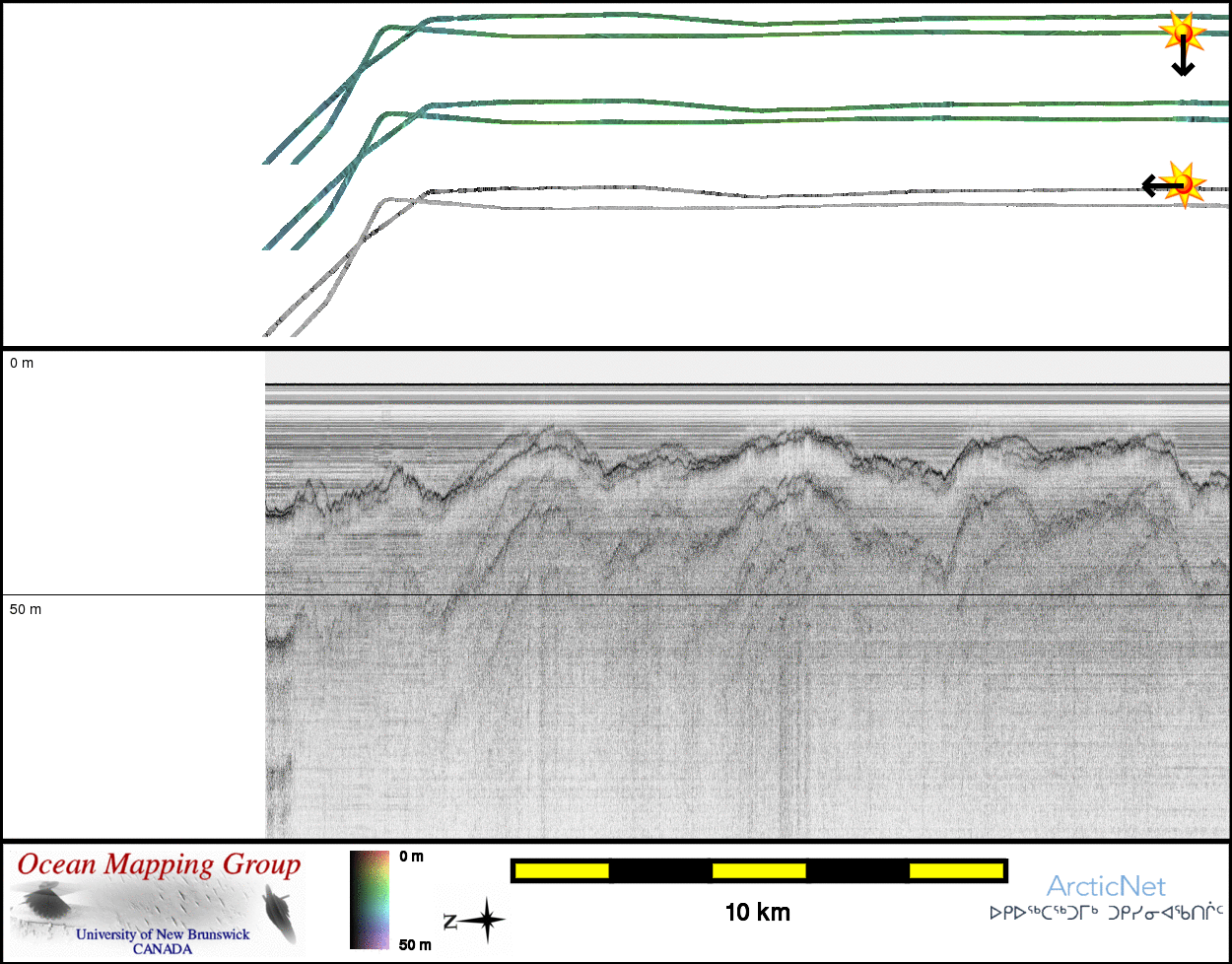Open the Ocean Mapping Group title link

tap(159, 865)
